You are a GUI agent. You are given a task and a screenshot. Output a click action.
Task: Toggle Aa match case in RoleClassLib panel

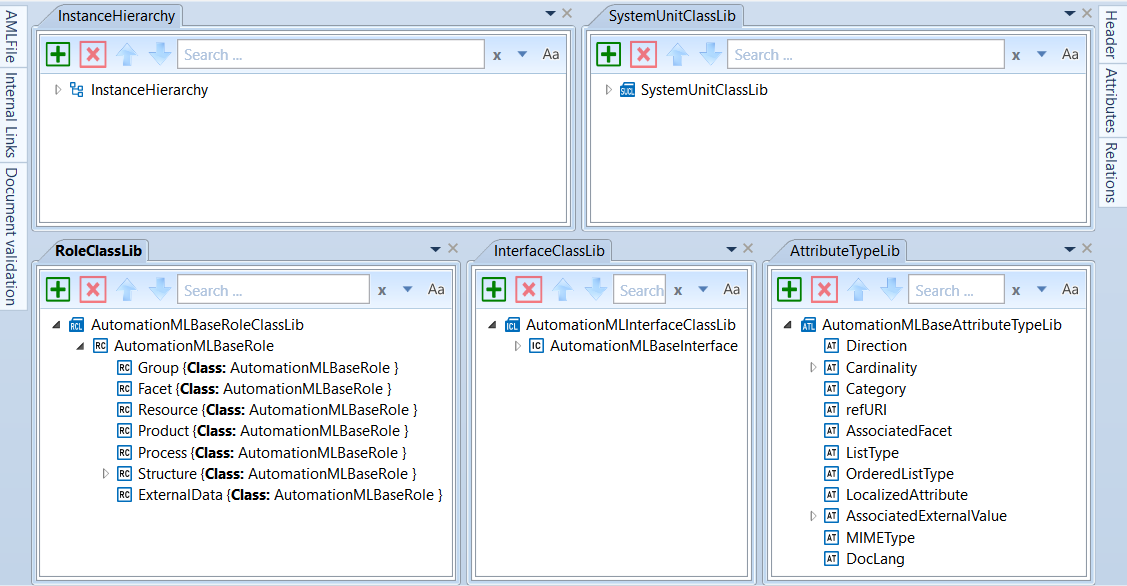pos(436,290)
